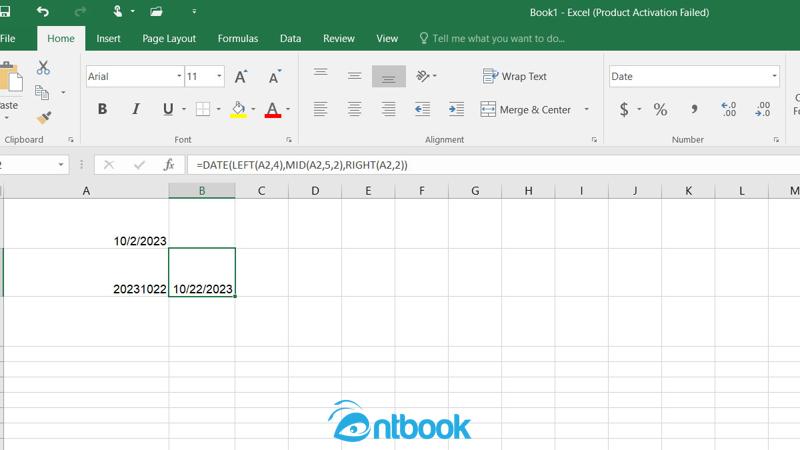Open Insert Function fx dialog
Image resolution: width=800 pixels, height=450 pixels.
(169, 165)
